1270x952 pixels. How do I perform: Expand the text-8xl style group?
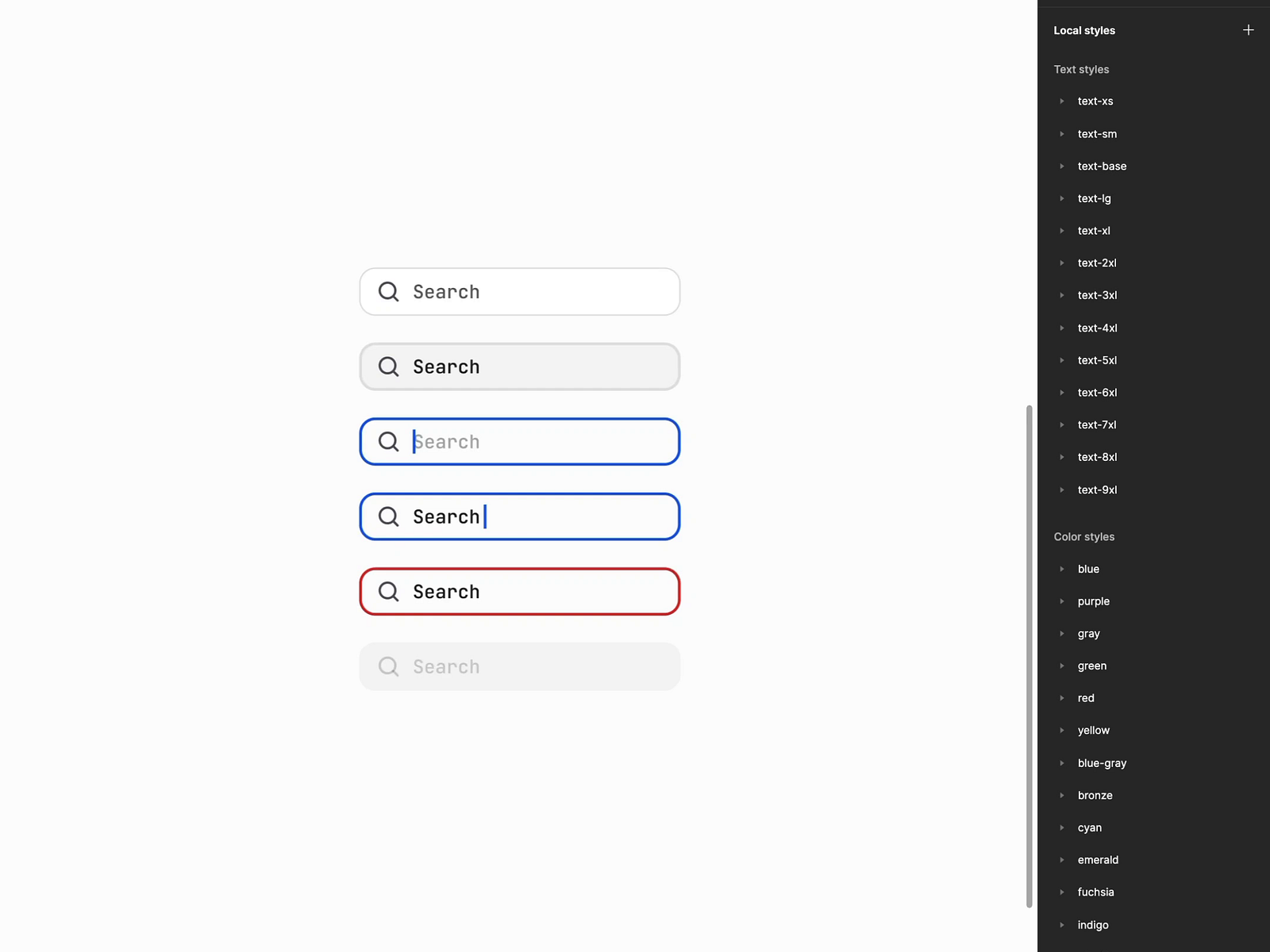pyautogui.click(x=1062, y=457)
